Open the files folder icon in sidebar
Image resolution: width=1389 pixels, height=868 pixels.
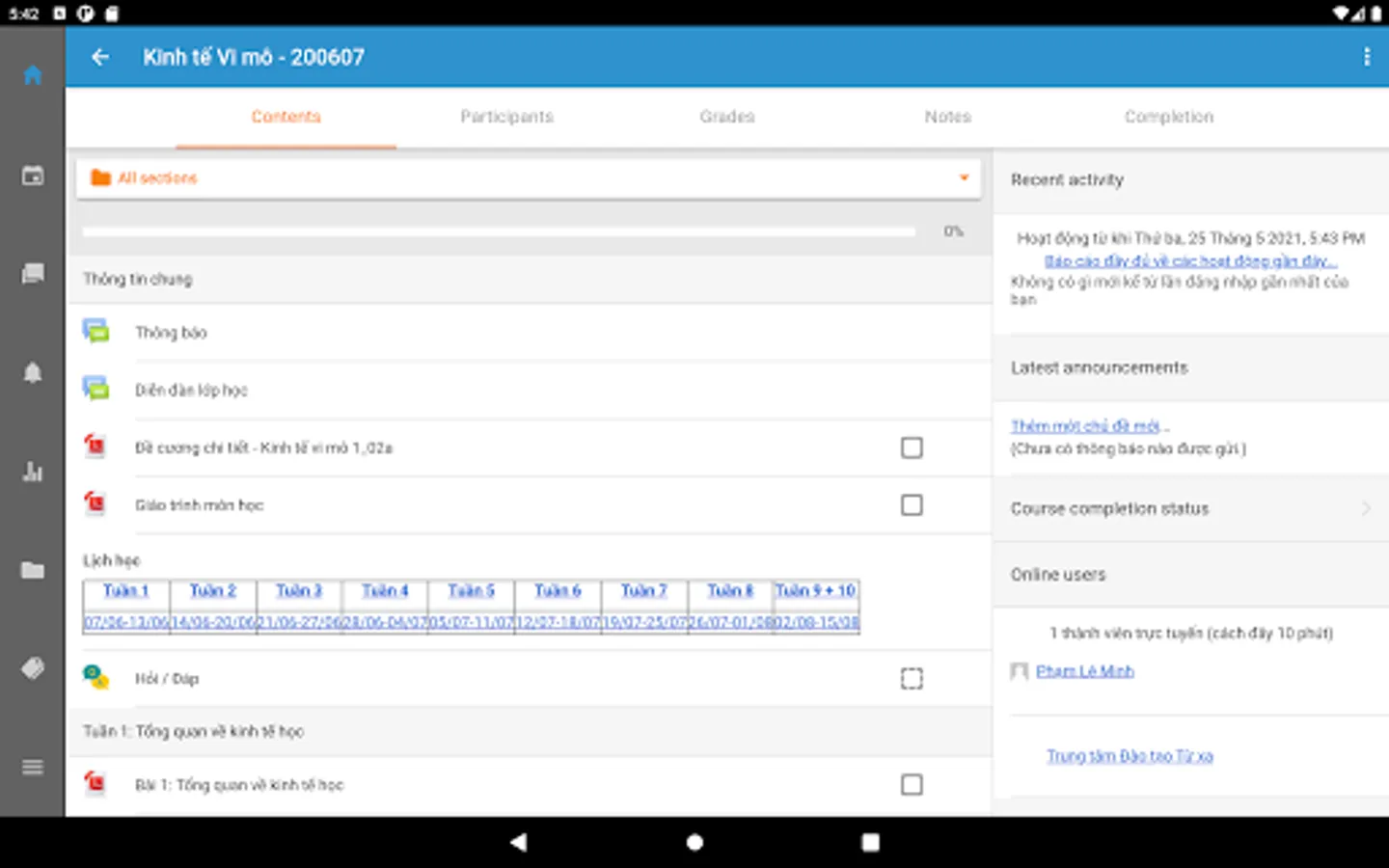coord(33,570)
